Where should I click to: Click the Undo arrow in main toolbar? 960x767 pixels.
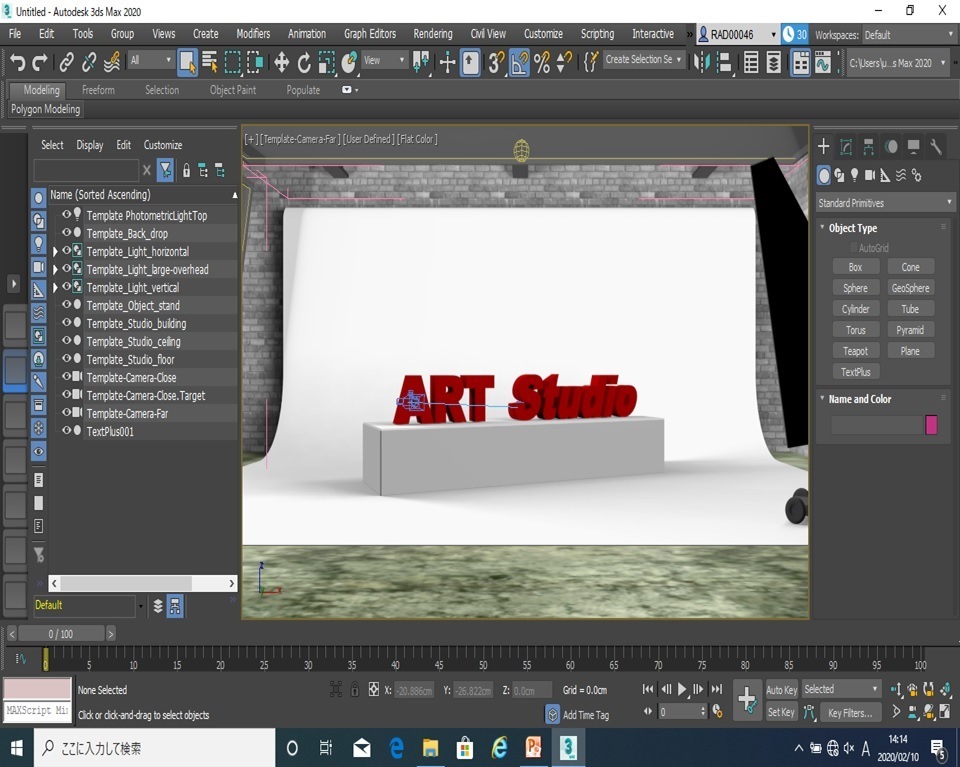[17, 62]
